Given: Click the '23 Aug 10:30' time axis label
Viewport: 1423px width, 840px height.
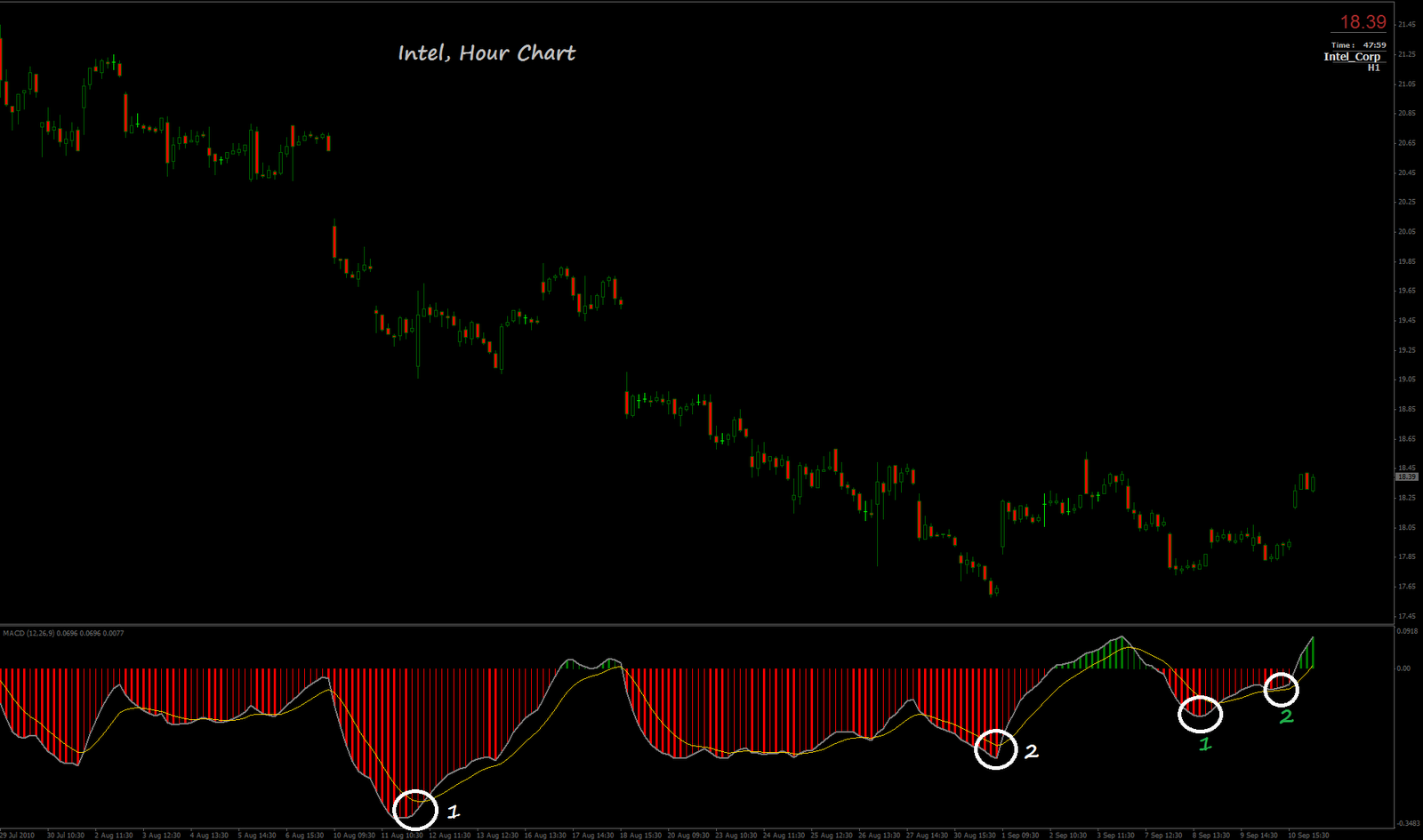Looking at the screenshot, I should (736, 836).
